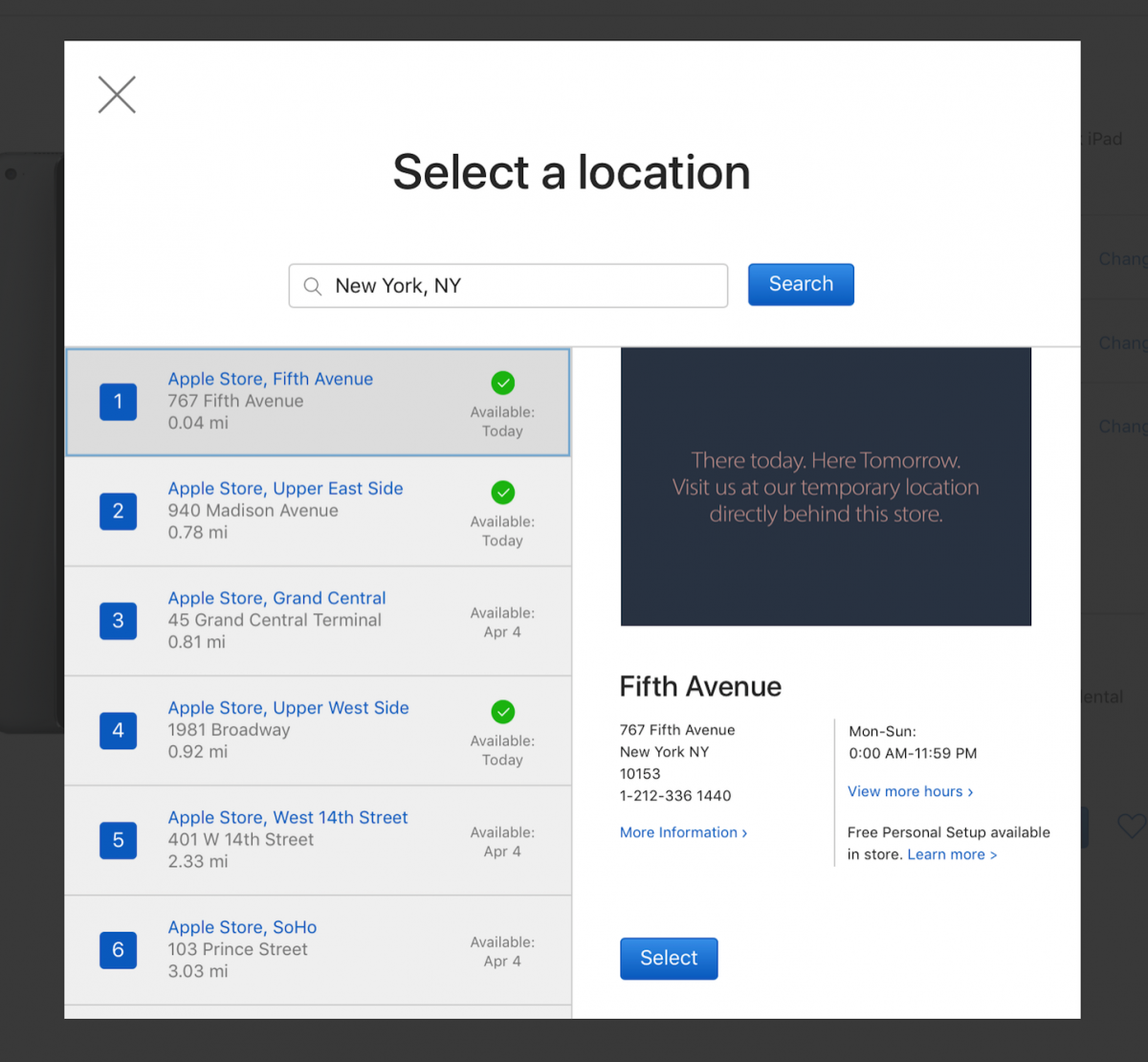Expand the Learn more chevron
The image size is (1148, 1062).
point(951,854)
